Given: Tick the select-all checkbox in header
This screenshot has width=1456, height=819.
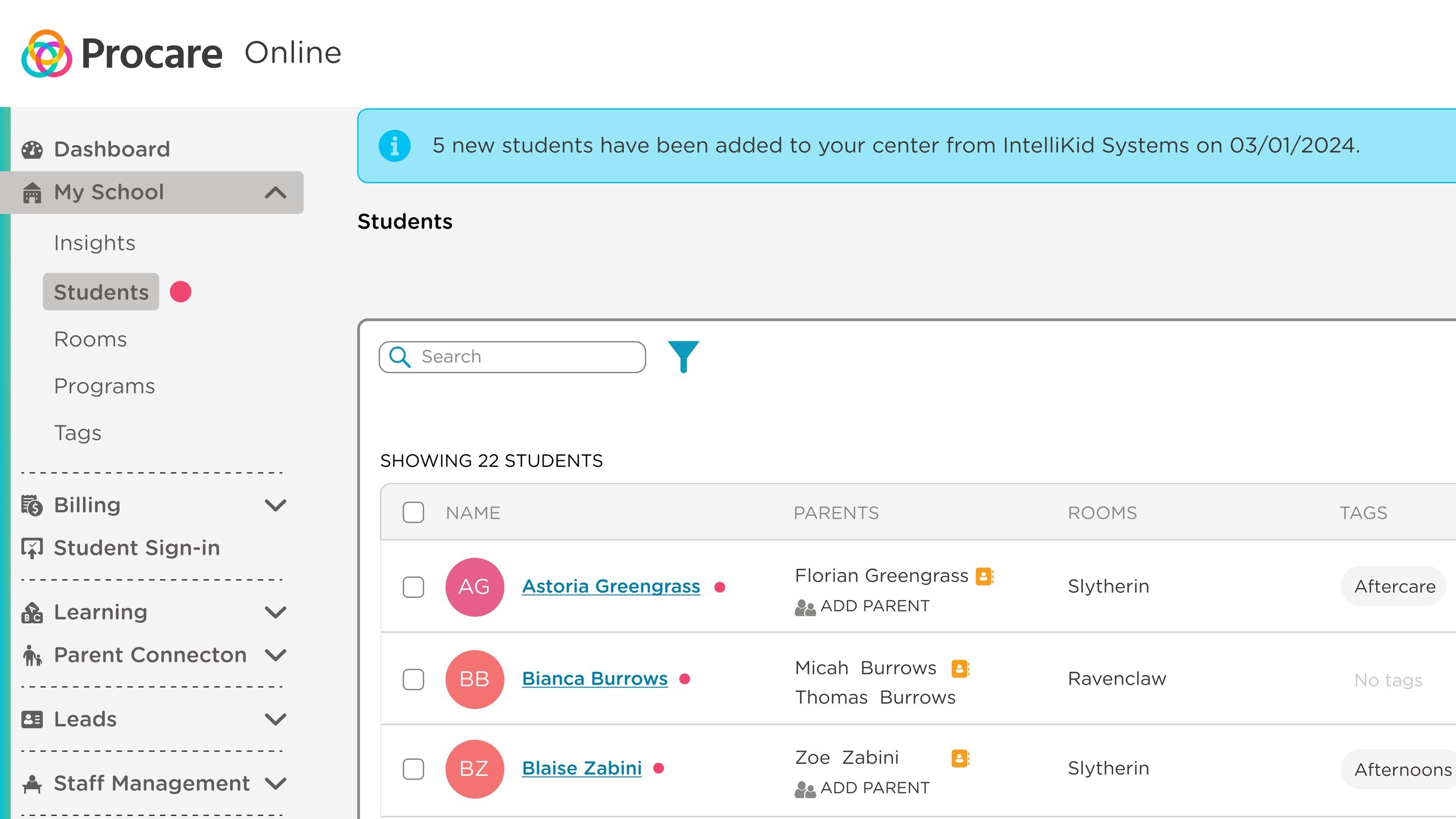Looking at the screenshot, I should pyautogui.click(x=413, y=513).
